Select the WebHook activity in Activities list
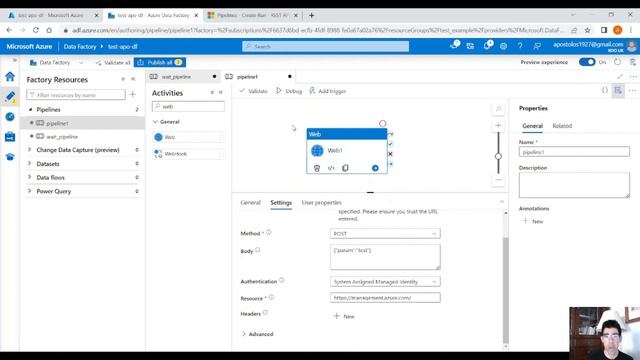Image resolution: width=640 pixels, height=360 pixels. pos(188,153)
